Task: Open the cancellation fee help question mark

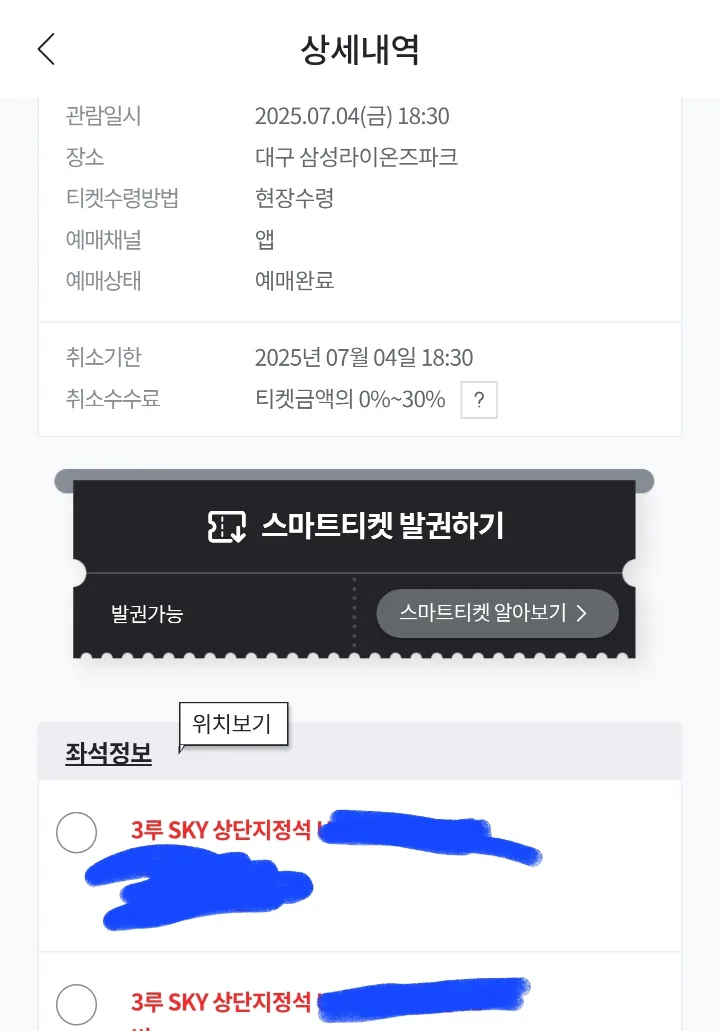Action: 479,399
